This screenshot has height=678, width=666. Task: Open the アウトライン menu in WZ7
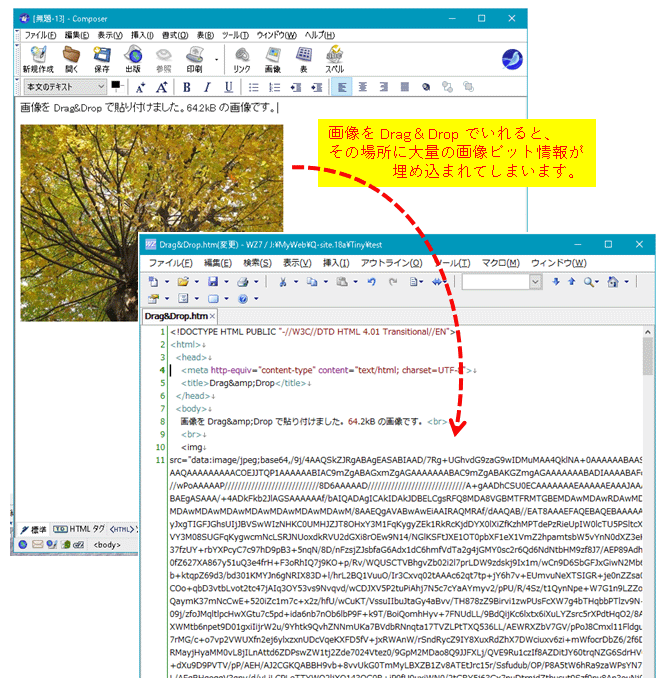pos(391,263)
